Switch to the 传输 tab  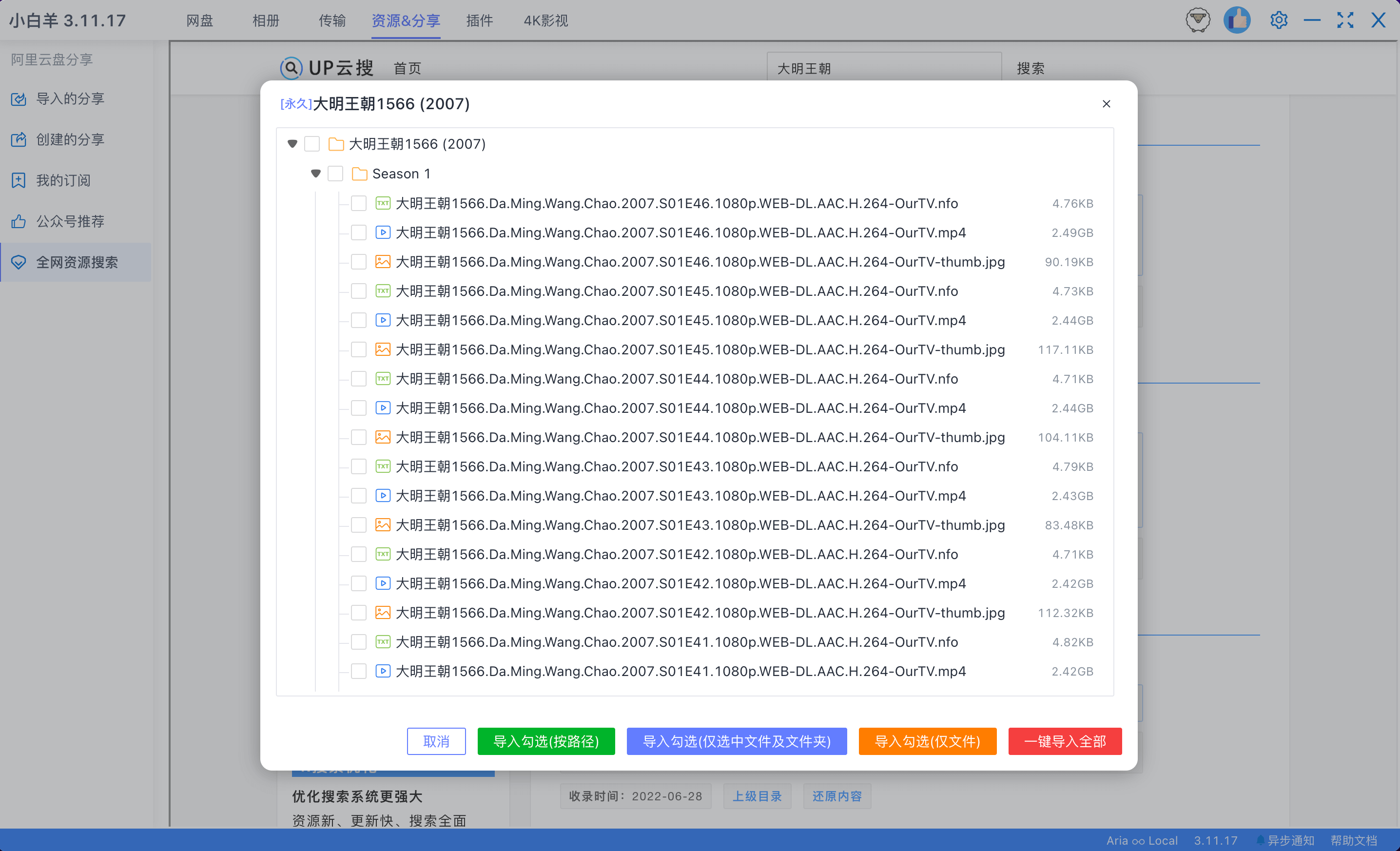click(x=332, y=21)
